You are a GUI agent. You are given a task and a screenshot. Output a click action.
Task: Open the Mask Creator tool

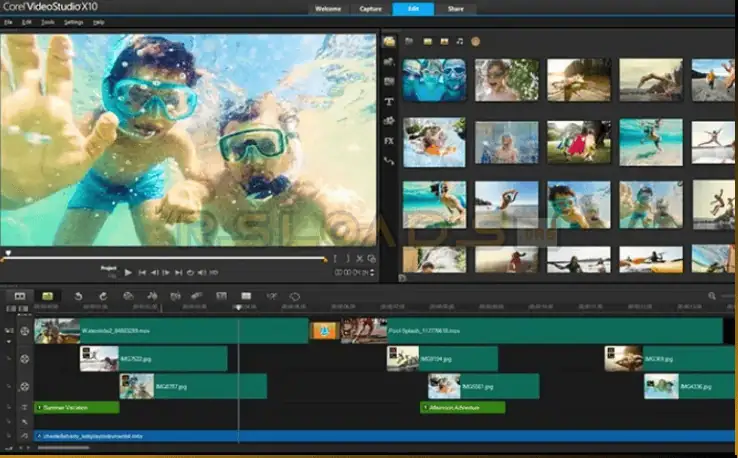295,296
